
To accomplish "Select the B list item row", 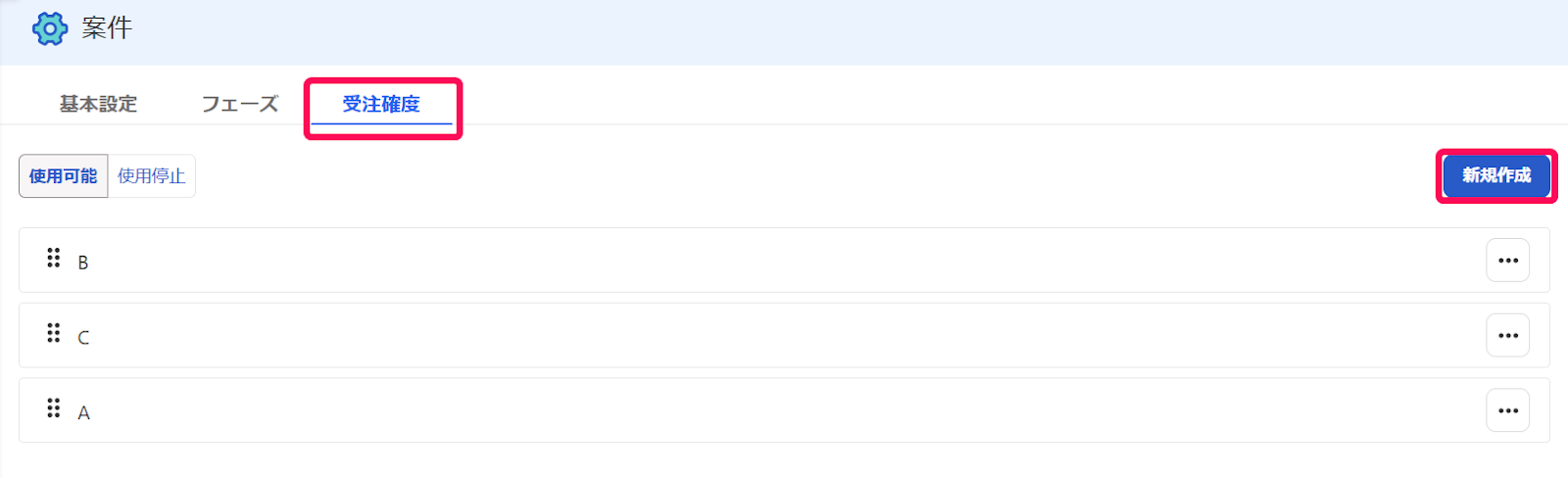I will click(x=784, y=261).
